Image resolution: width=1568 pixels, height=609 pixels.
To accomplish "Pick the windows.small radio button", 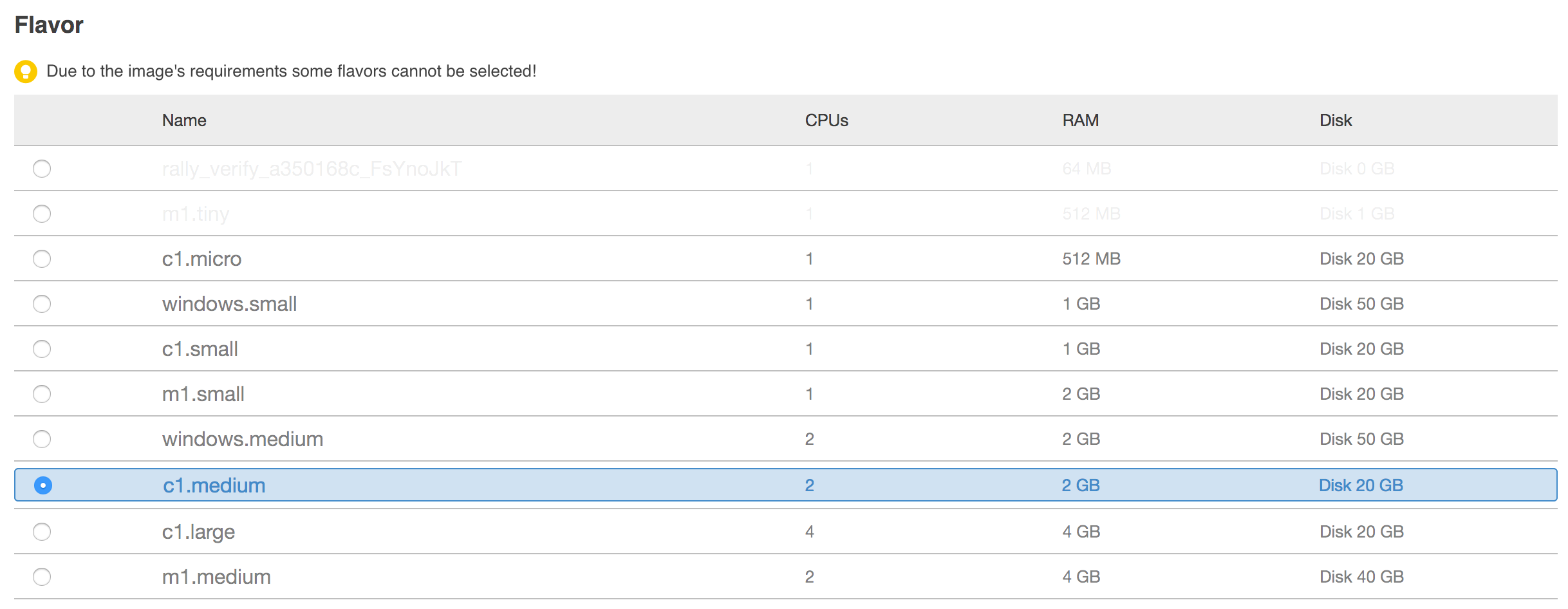I will point(42,304).
